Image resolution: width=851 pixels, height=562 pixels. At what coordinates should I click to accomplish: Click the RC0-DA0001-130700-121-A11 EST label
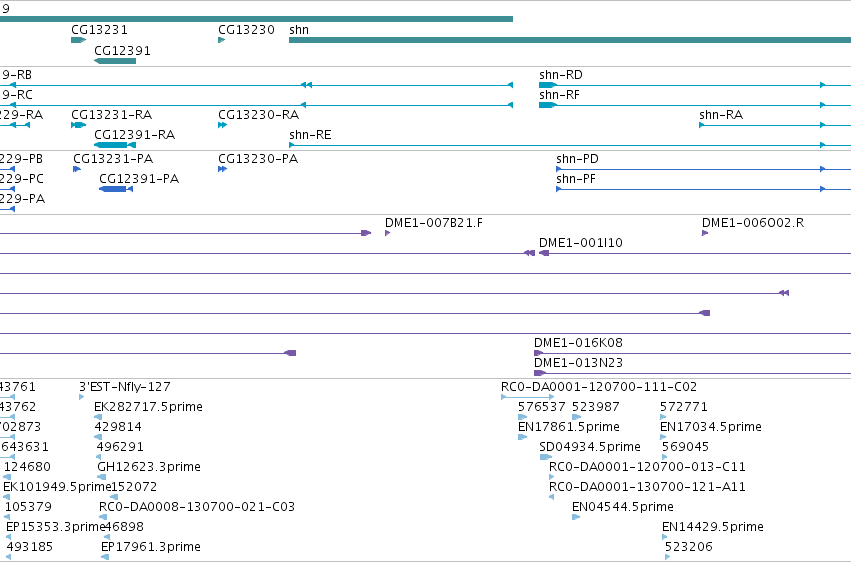pyautogui.click(x=647, y=487)
